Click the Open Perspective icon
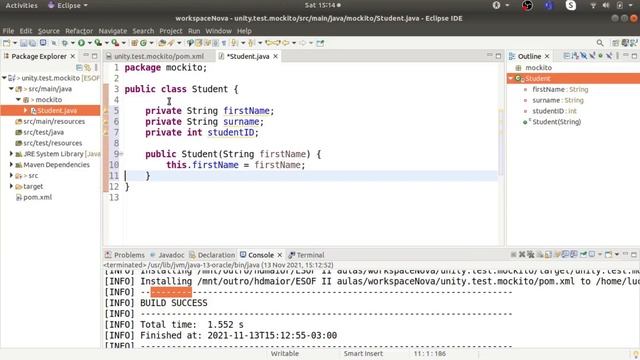The width and height of the screenshot is (640, 360). pyautogui.click(x=616, y=43)
